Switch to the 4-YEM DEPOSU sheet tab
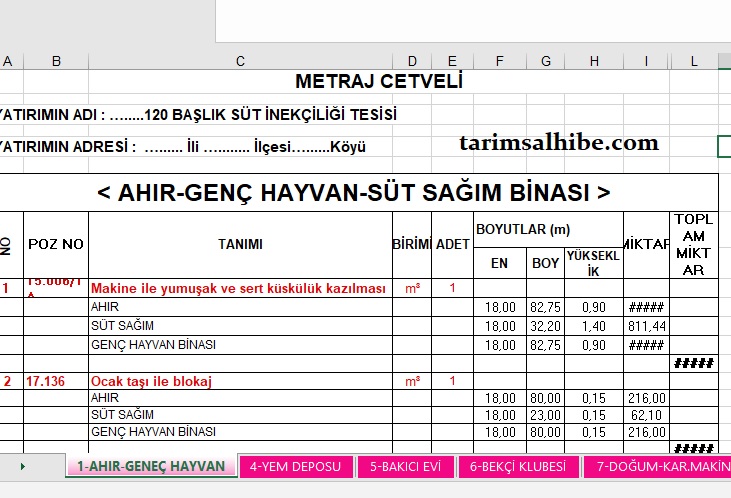 click(x=296, y=467)
